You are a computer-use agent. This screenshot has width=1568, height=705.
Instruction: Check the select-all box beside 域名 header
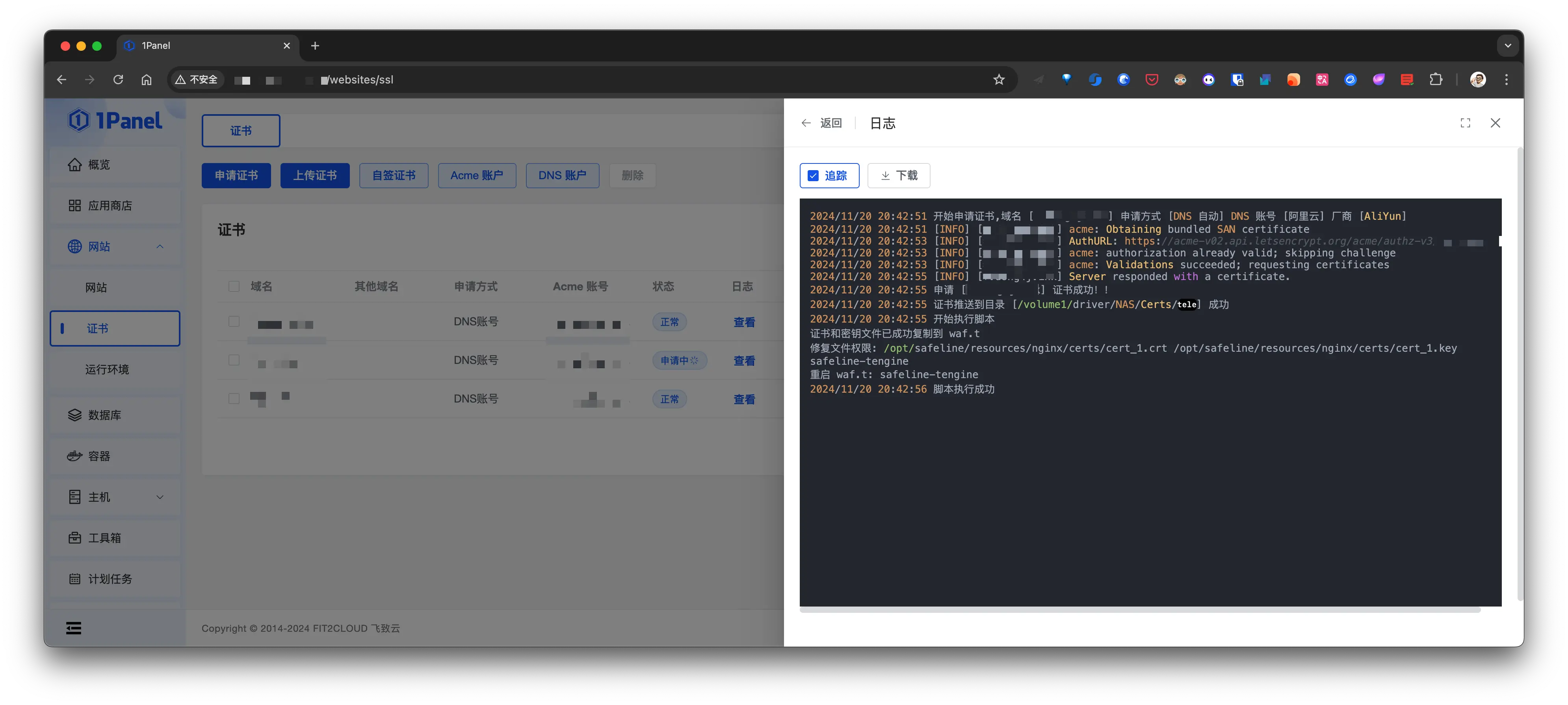coord(234,286)
